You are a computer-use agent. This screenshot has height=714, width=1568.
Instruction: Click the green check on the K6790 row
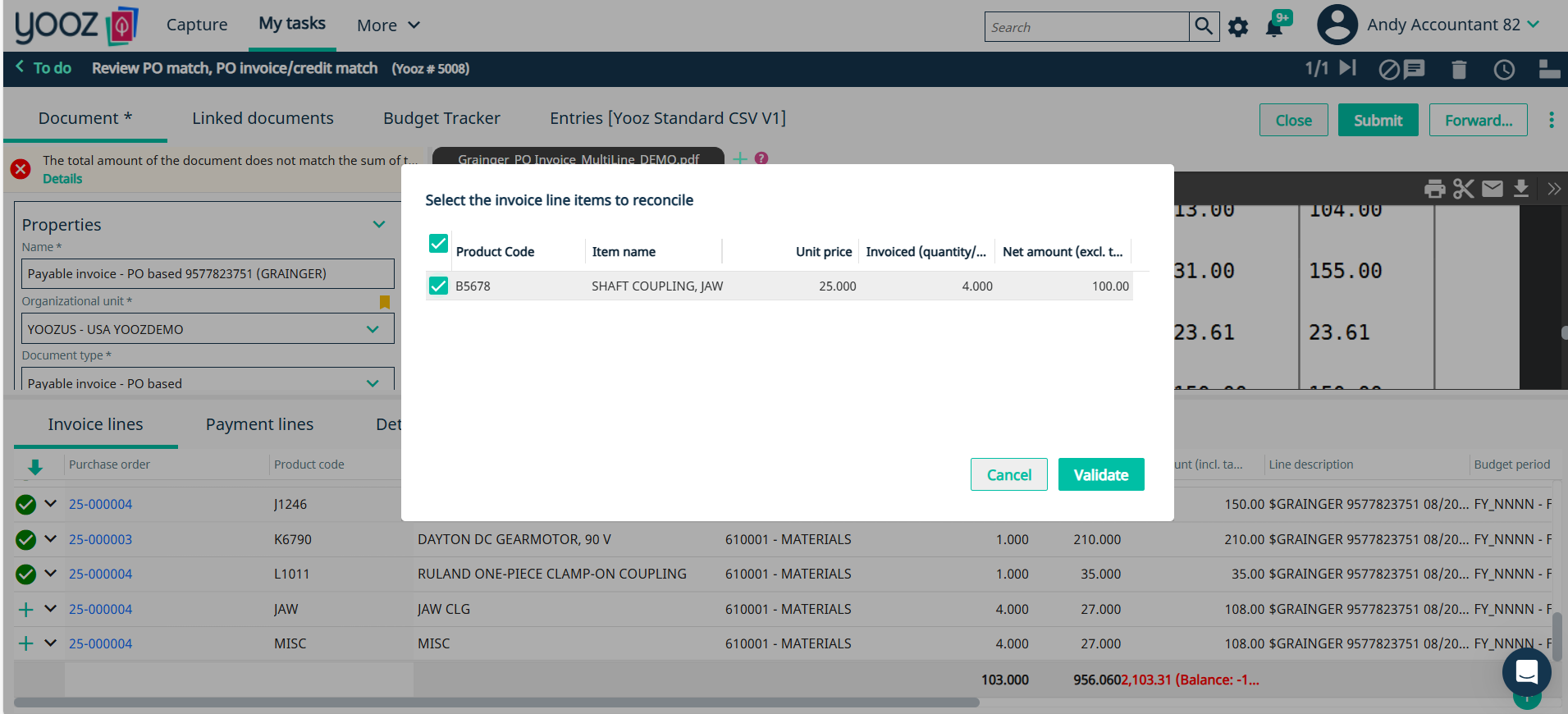coord(26,540)
